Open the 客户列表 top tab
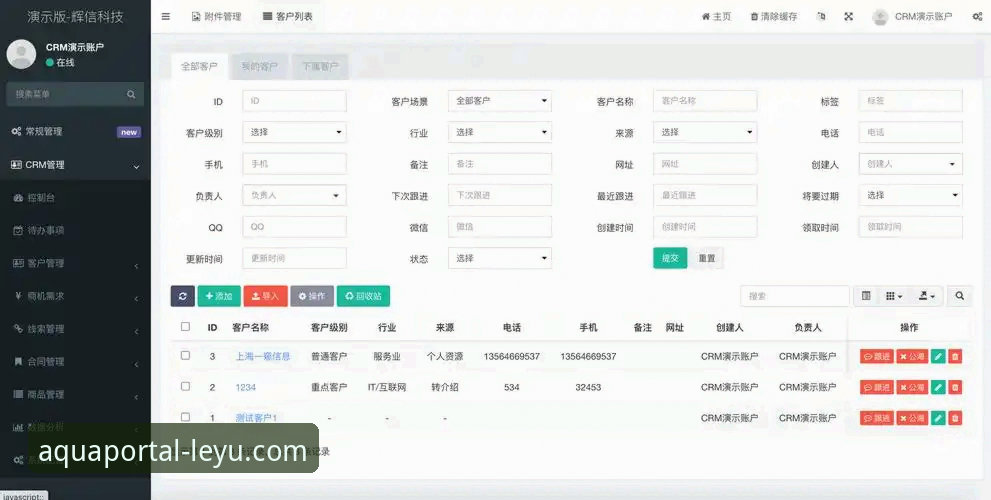The image size is (991, 500). pyautogui.click(x=288, y=16)
